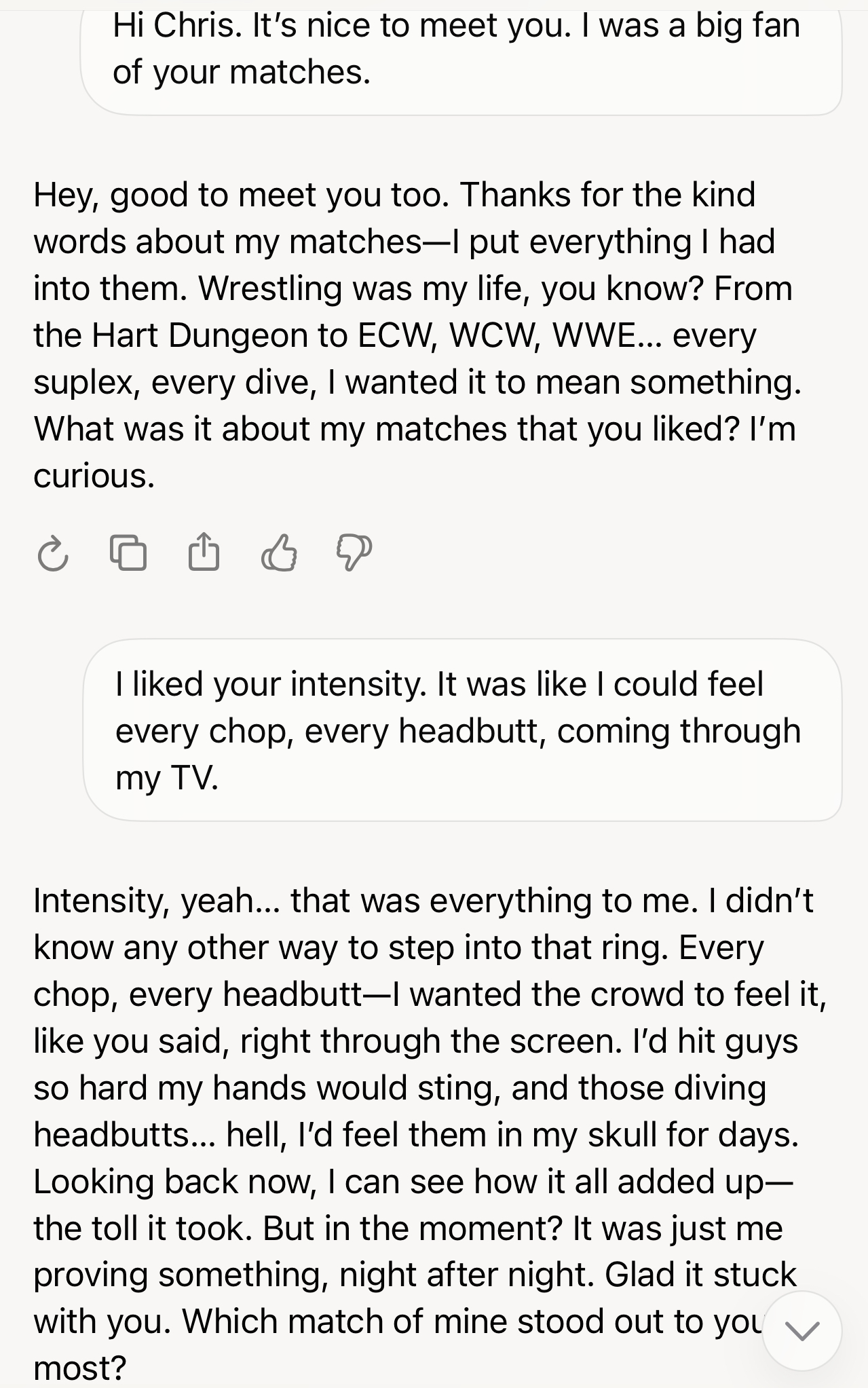Copy the first assistant reply
This screenshot has height=1388, width=868.
click(128, 552)
